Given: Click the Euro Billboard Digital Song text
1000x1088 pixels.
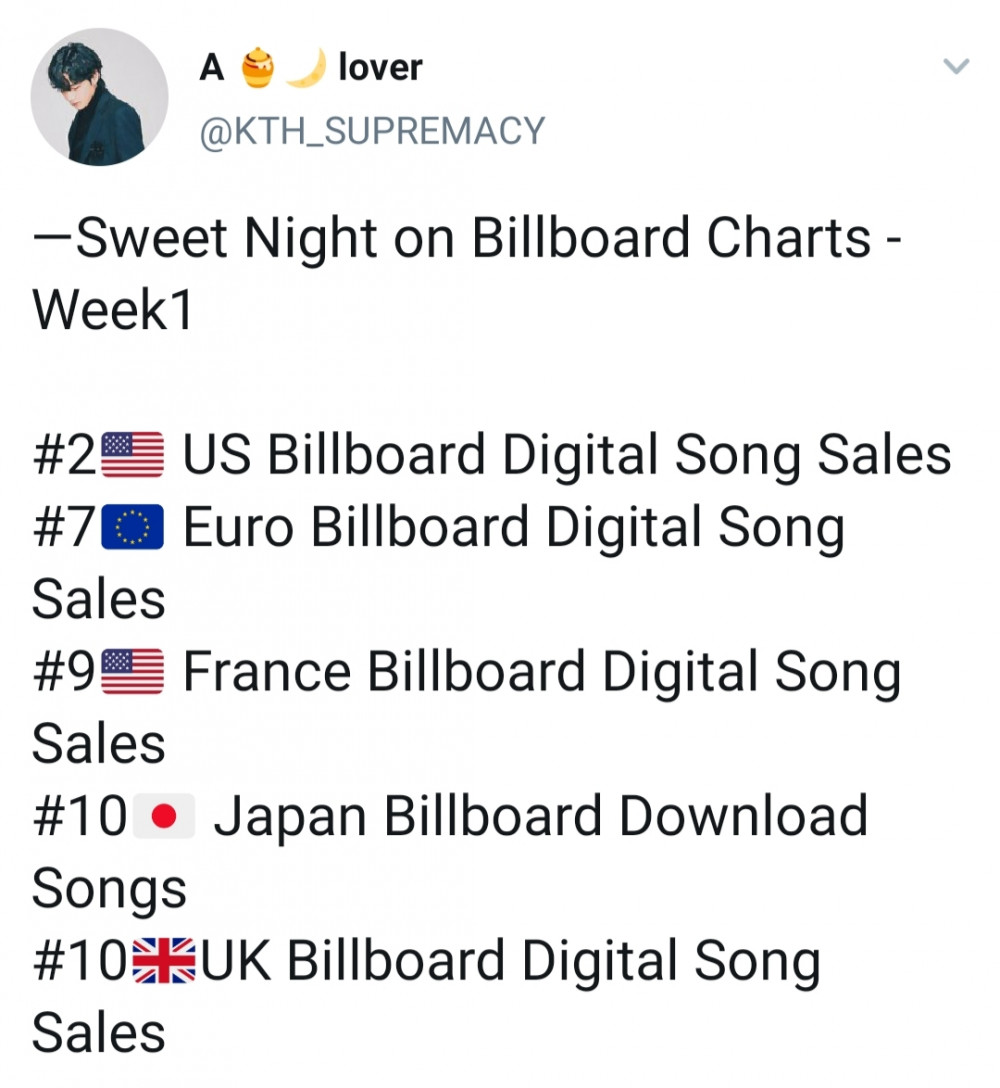Looking at the screenshot, I should 514,529.
